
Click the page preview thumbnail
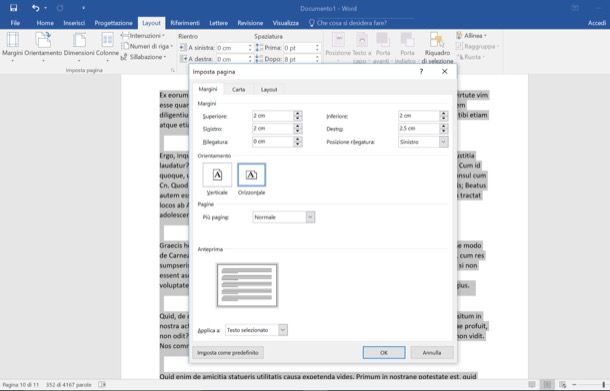pos(247,285)
